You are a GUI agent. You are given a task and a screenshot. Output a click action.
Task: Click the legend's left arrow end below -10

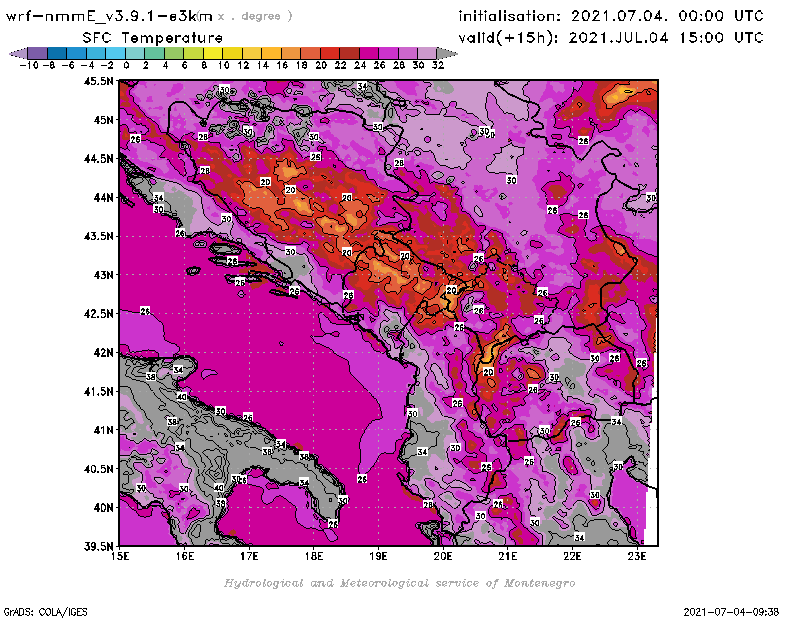point(18,53)
